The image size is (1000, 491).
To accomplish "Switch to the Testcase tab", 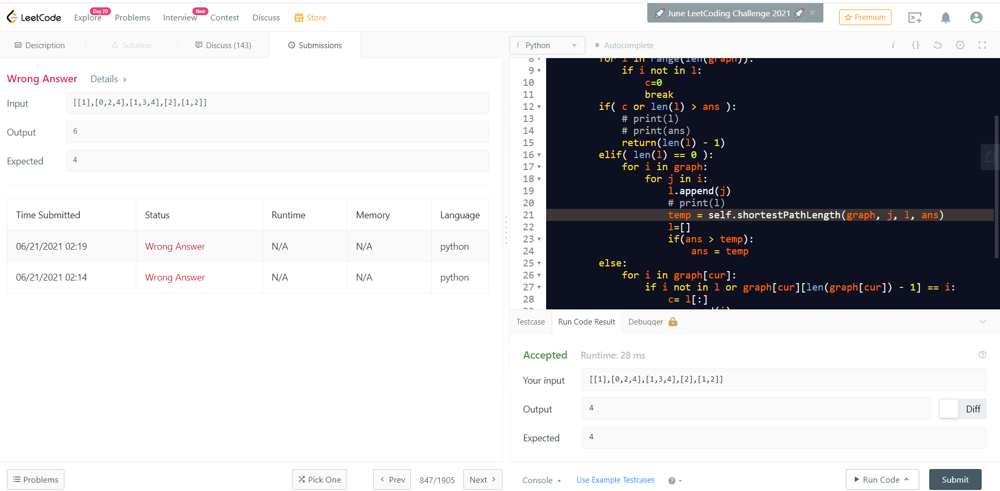I will click(531, 322).
